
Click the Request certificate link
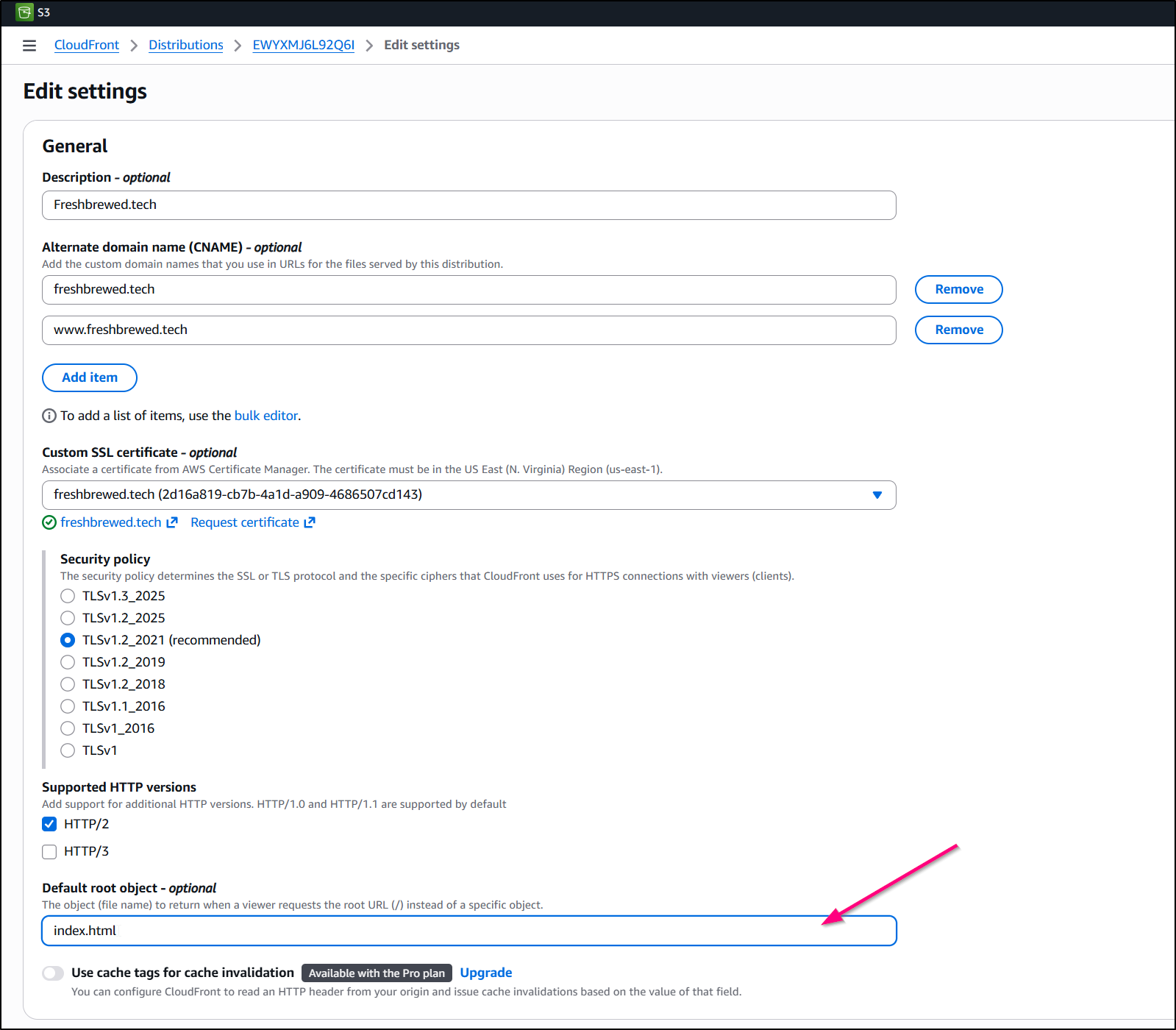click(x=245, y=522)
